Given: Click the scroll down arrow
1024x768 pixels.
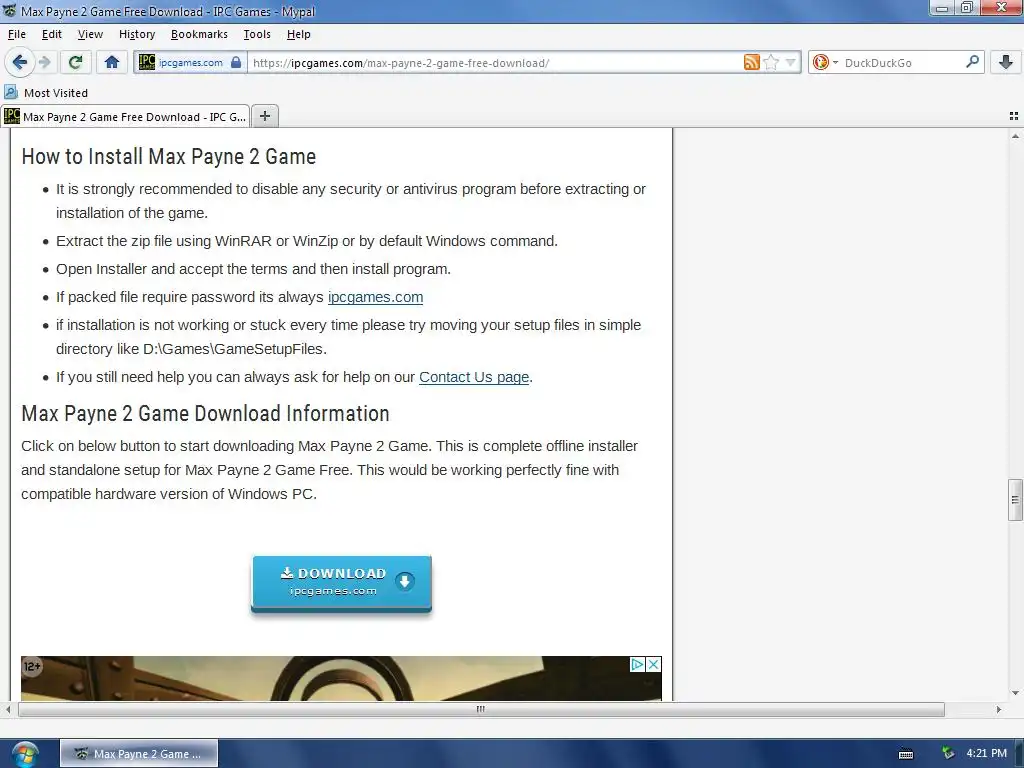Looking at the screenshot, I should coord(1015,693).
